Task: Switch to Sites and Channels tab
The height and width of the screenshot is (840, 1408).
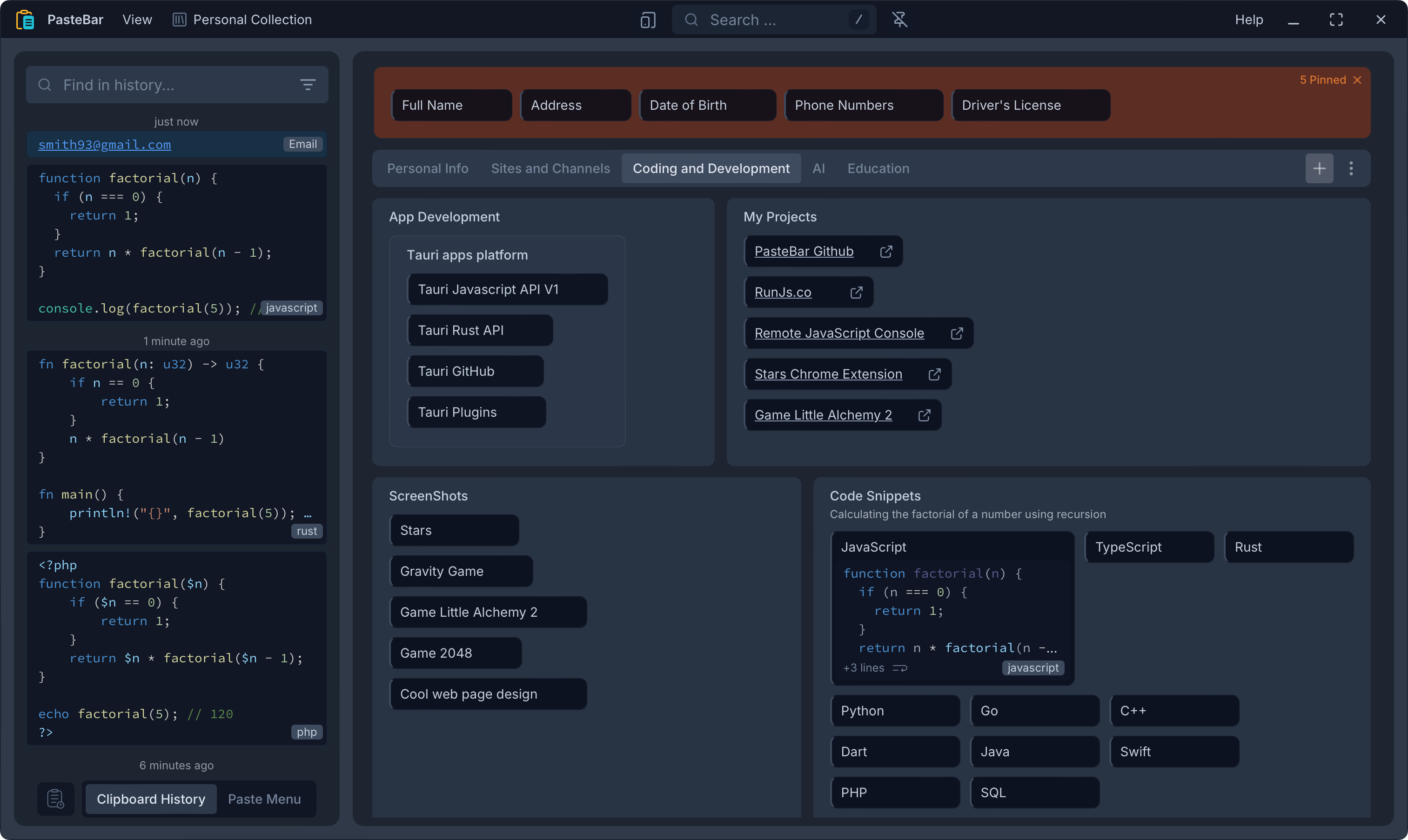Action: [x=550, y=168]
